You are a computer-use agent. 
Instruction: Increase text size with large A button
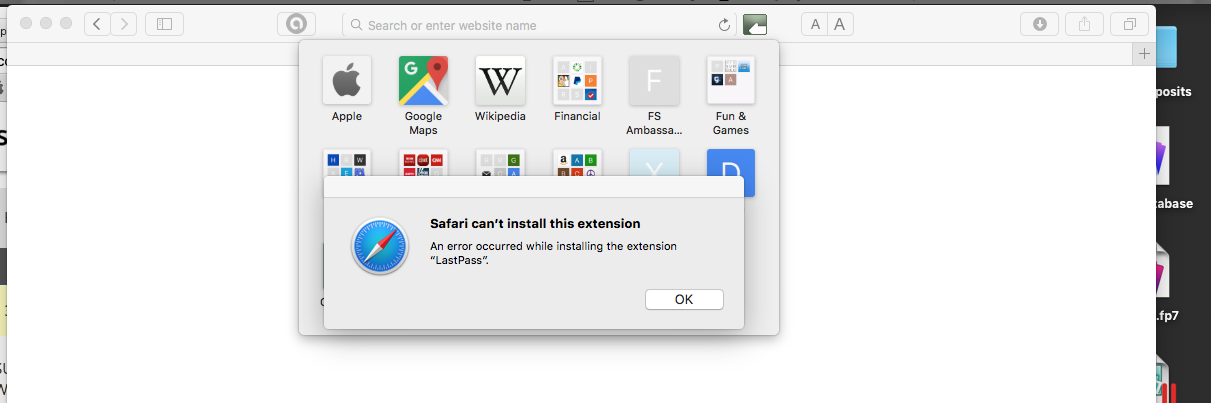coord(840,24)
